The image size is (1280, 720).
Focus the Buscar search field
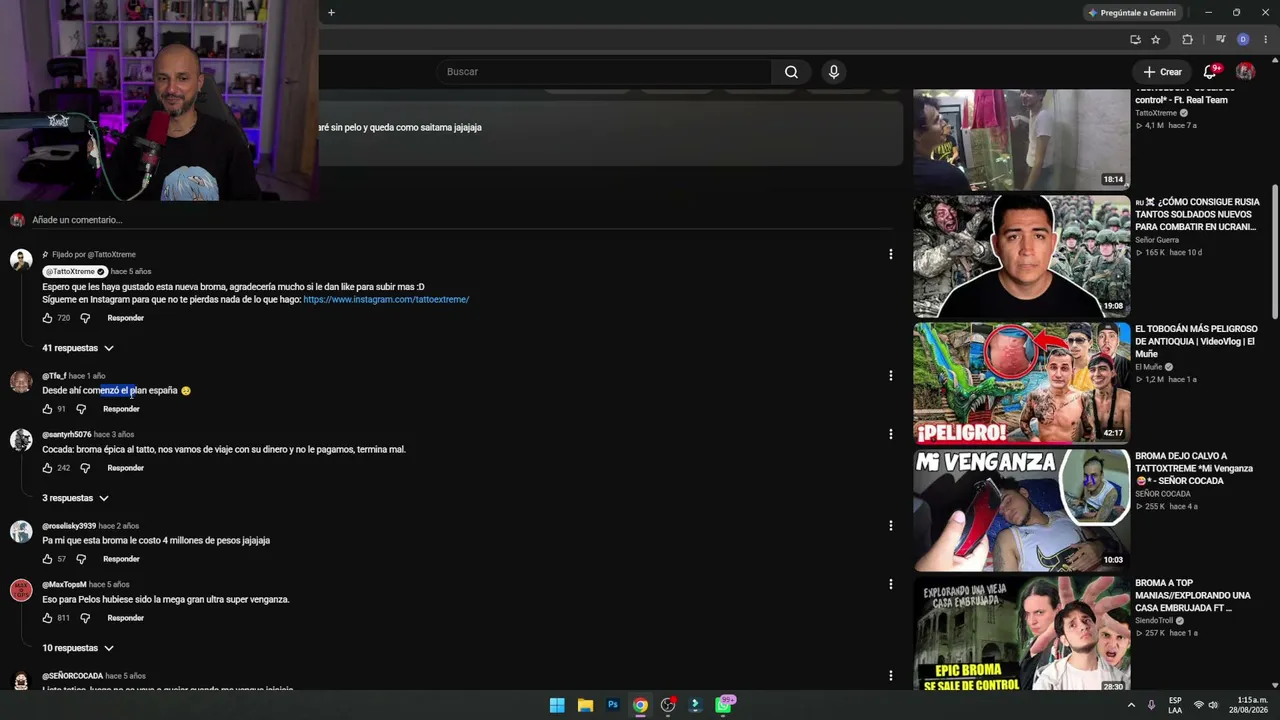coord(603,72)
